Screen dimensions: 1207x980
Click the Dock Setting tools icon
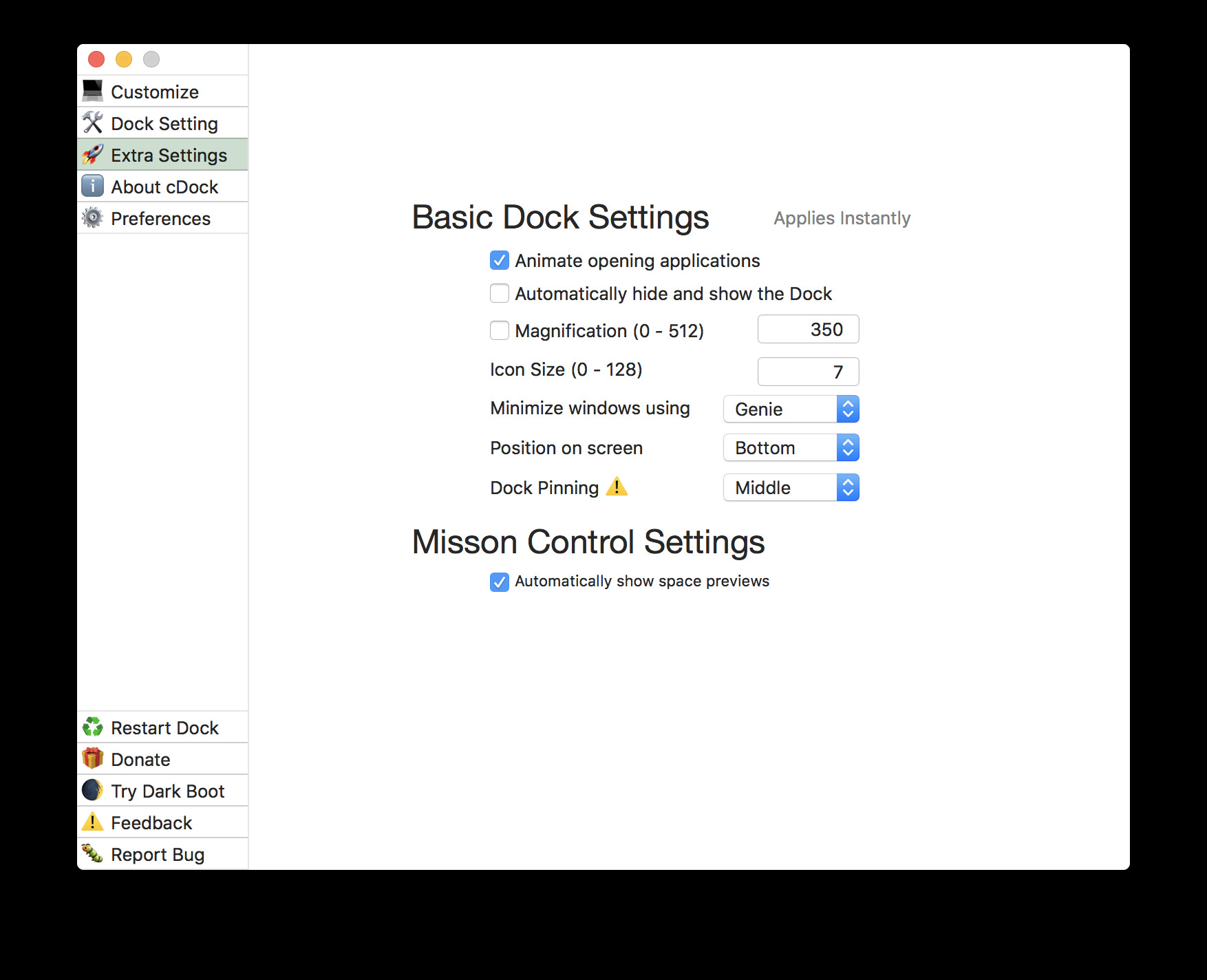93,122
